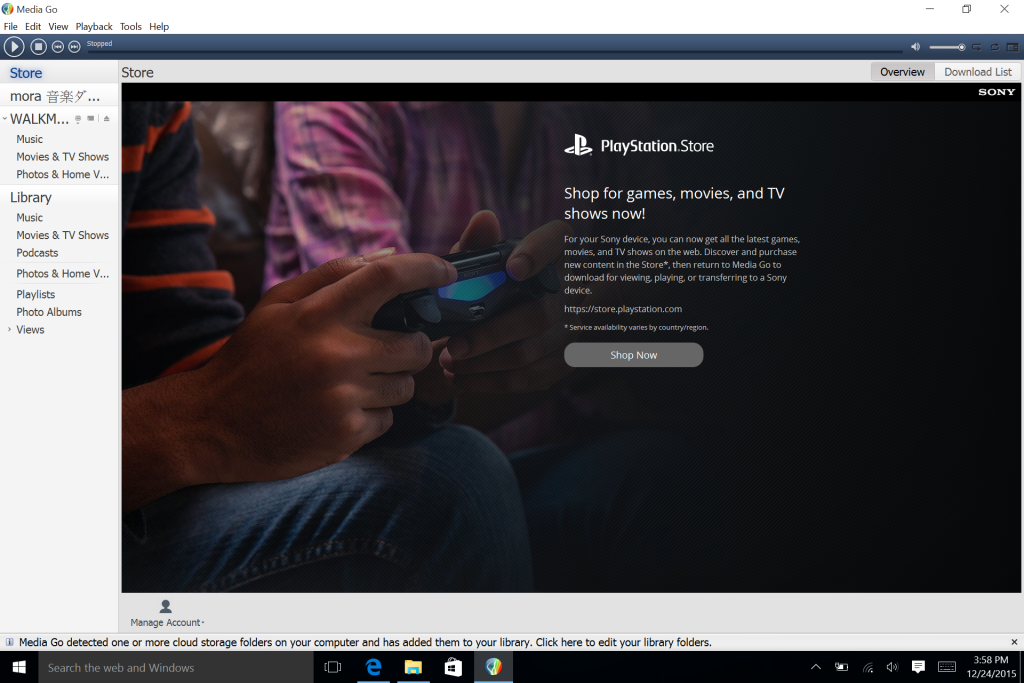
Task: Open the Wi-Fi network tray icon
Action: click(x=868, y=667)
